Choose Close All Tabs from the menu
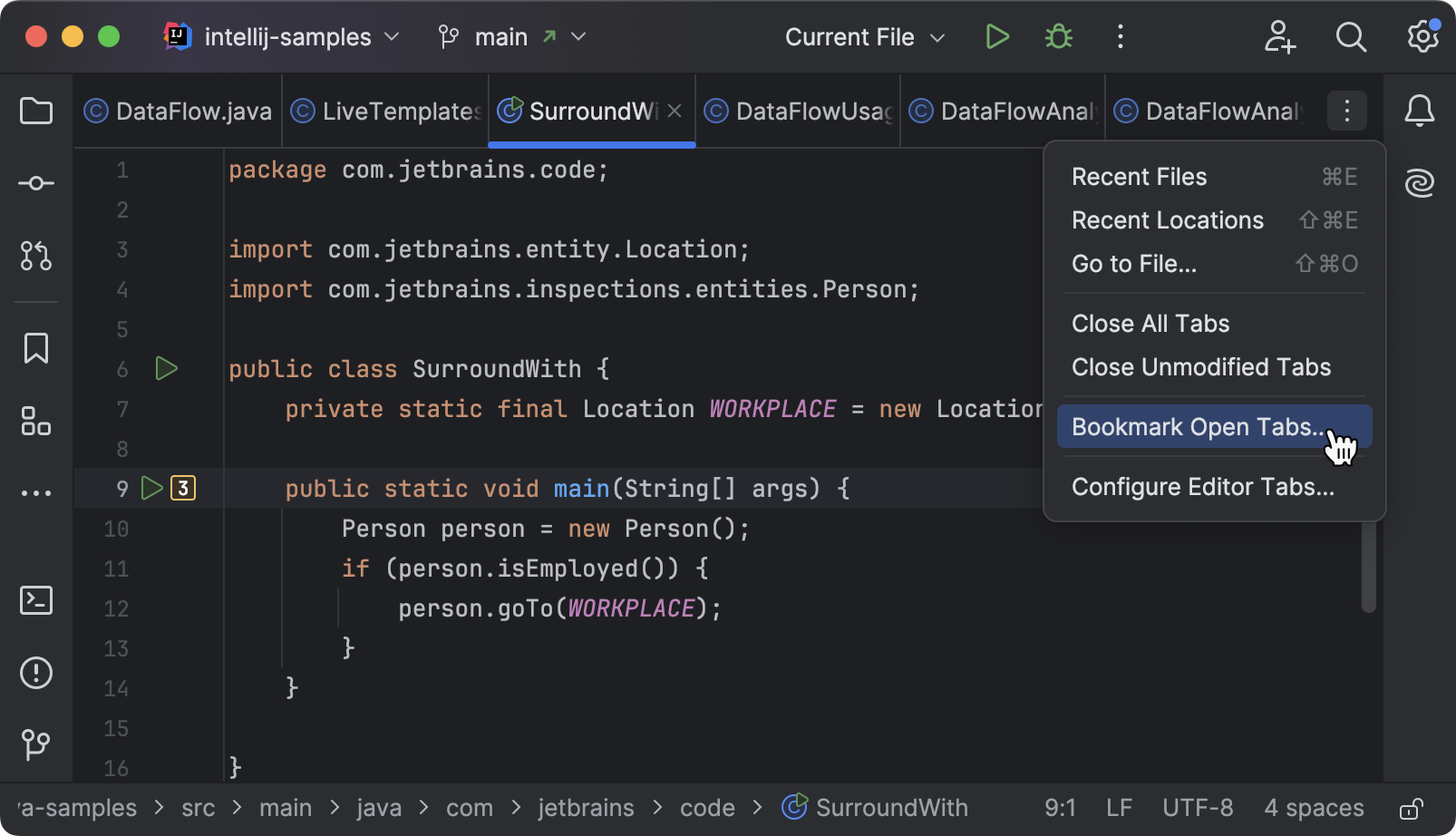 (1150, 323)
